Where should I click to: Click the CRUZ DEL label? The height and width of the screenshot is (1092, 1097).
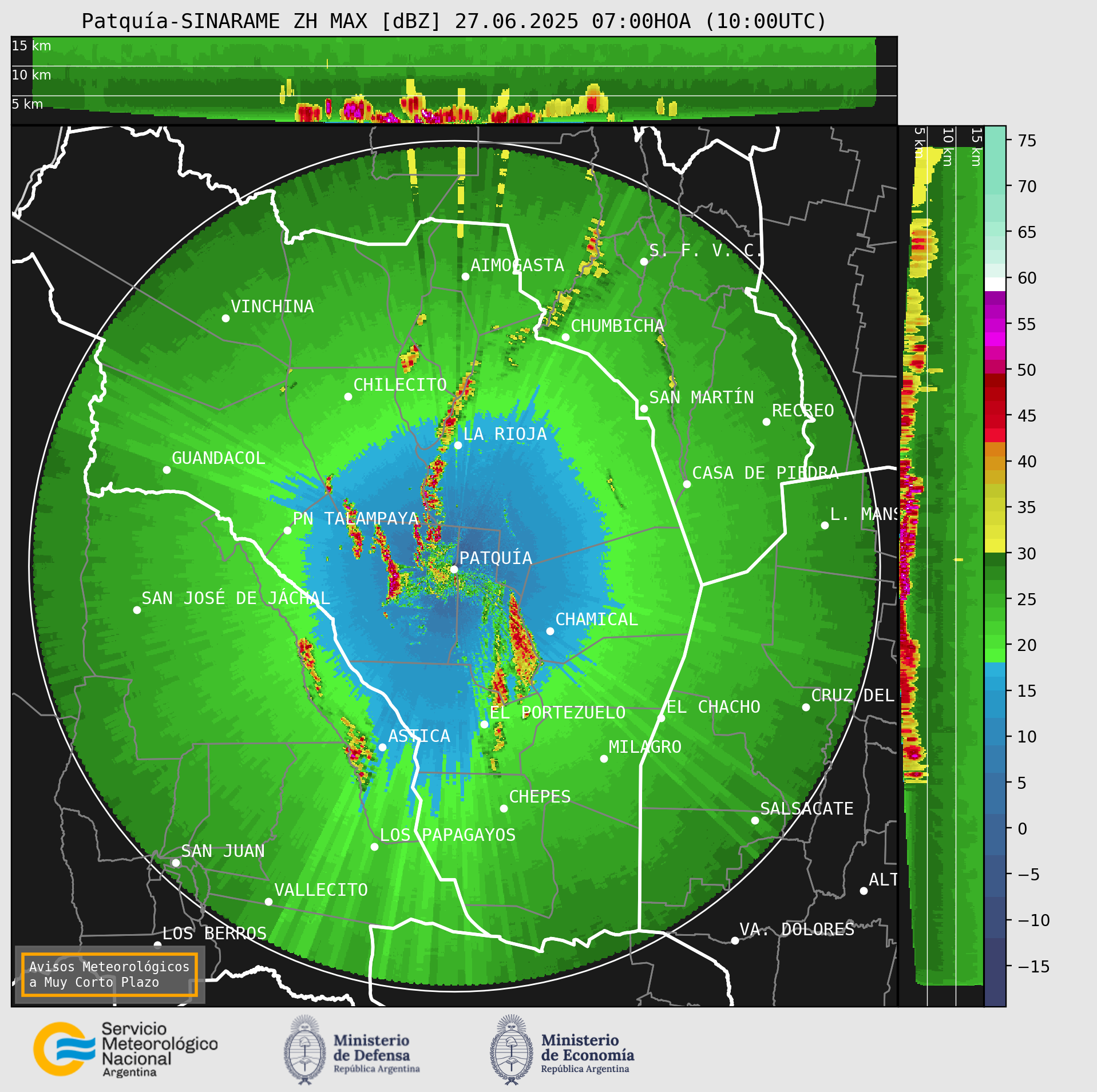[853, 695]
